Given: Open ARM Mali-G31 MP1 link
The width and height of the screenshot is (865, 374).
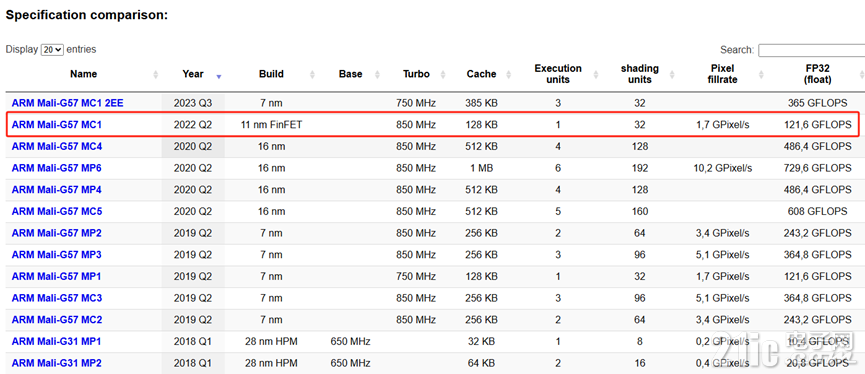Looking at the screenshot, I should (56, 341).
